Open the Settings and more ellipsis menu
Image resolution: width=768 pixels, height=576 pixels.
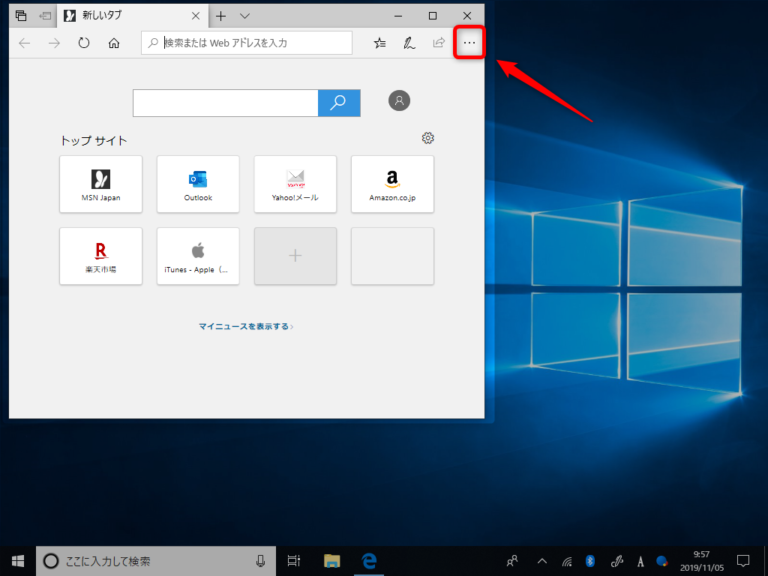[x=469, y=43]
